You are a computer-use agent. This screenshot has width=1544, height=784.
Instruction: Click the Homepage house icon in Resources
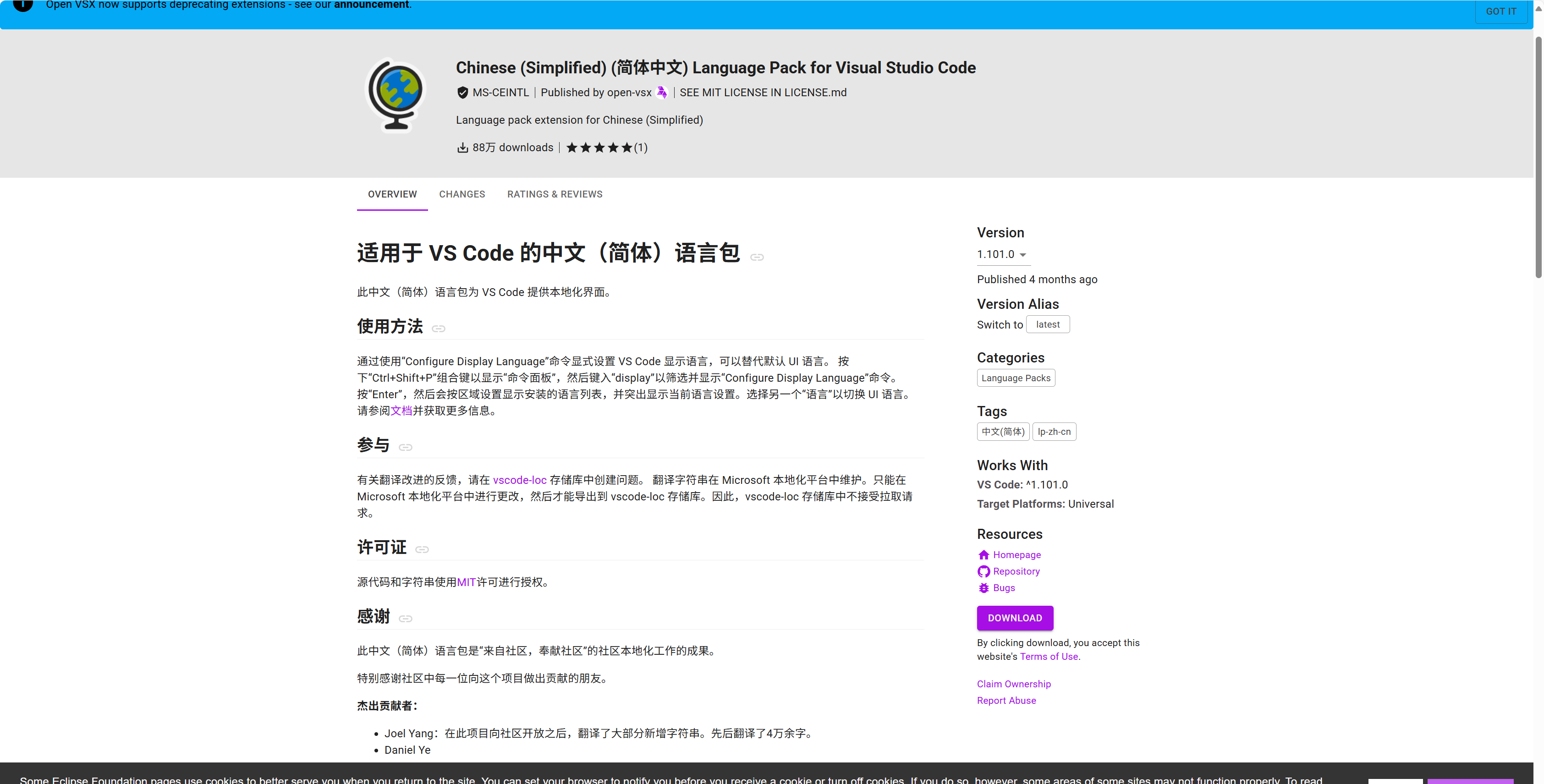coord(984,555)
